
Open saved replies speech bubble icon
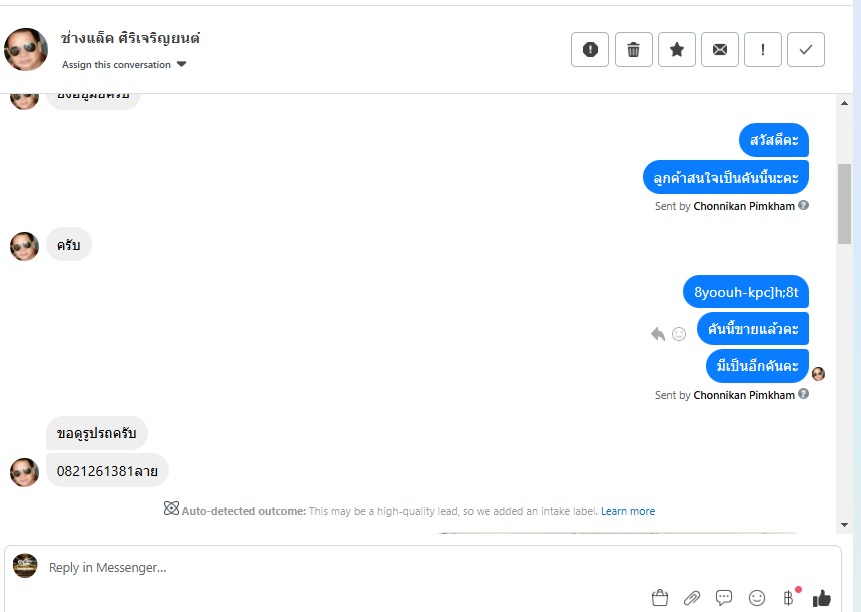[x=724, y=597]
